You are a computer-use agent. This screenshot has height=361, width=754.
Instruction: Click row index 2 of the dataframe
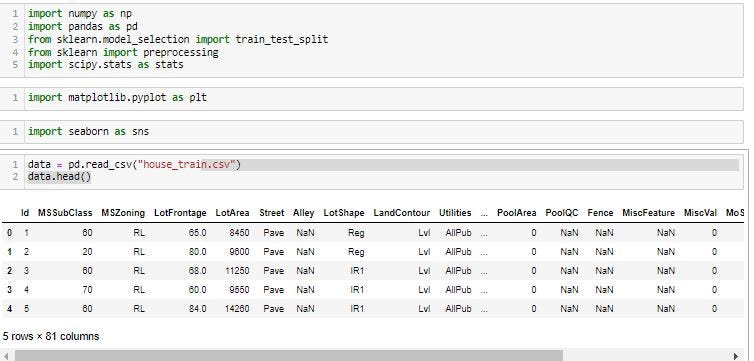pyautogui.click(x=10, y=271)
